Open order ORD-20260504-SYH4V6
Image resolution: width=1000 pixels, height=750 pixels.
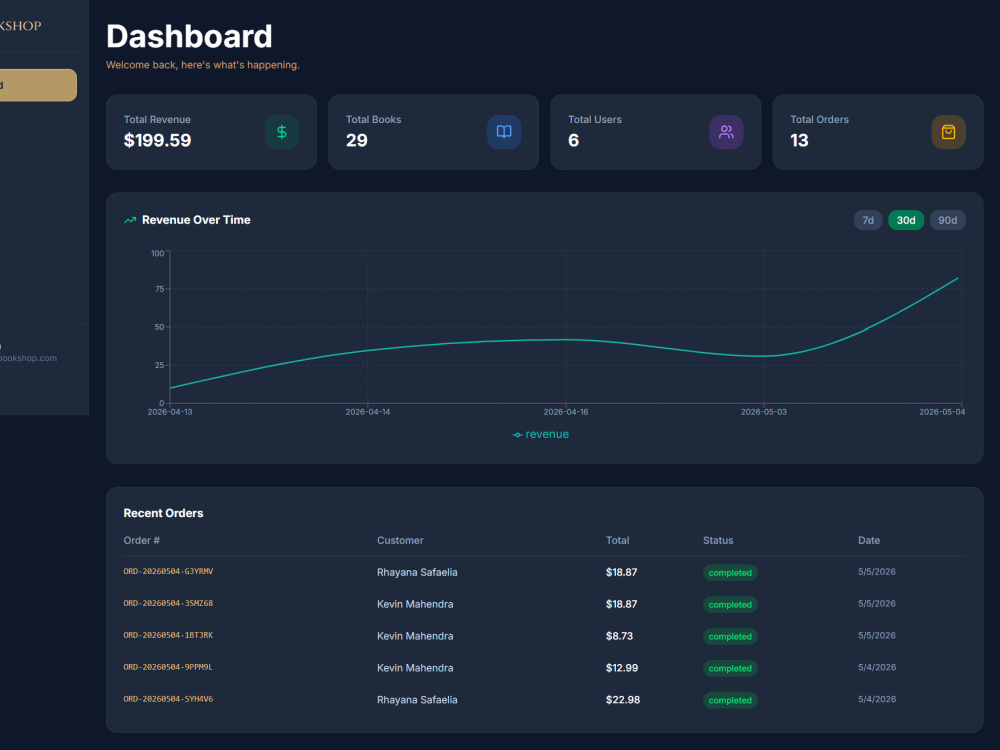[168, 699]
